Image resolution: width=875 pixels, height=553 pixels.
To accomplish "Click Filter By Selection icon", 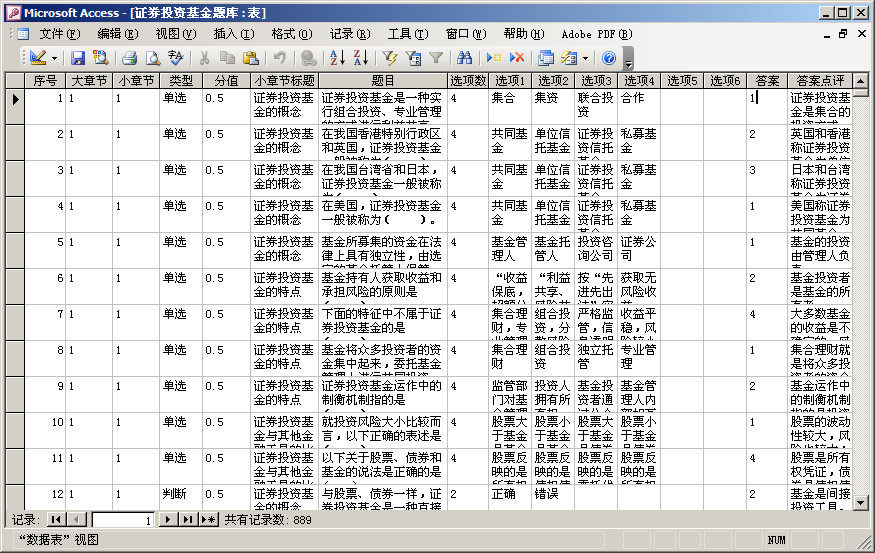I will pyautogui.click(x=390, y=57).
